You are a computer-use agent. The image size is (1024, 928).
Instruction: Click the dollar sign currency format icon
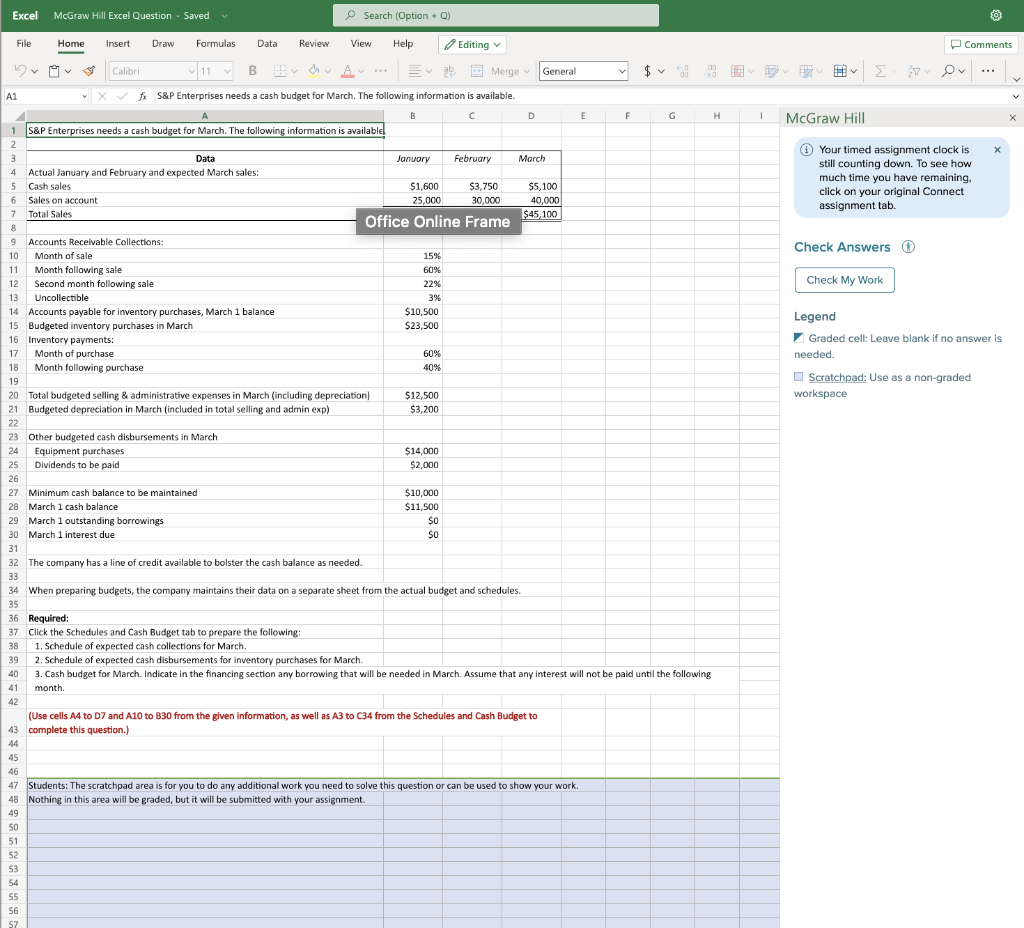[649, 71]
